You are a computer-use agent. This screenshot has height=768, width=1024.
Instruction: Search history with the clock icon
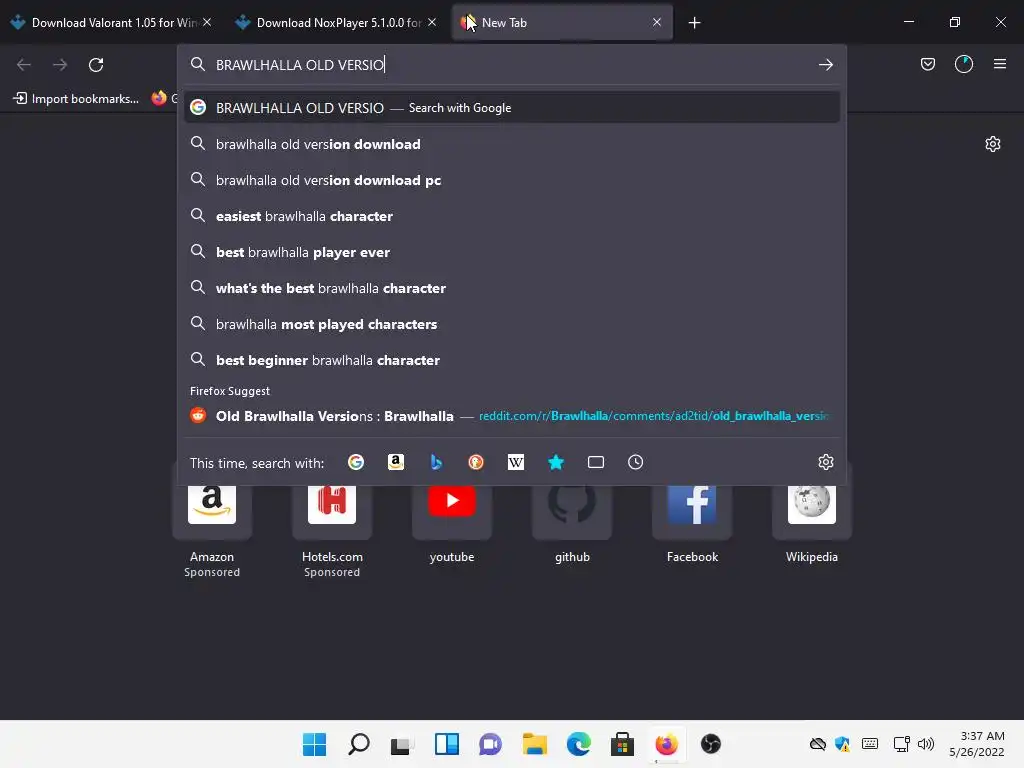click(635, 462)
